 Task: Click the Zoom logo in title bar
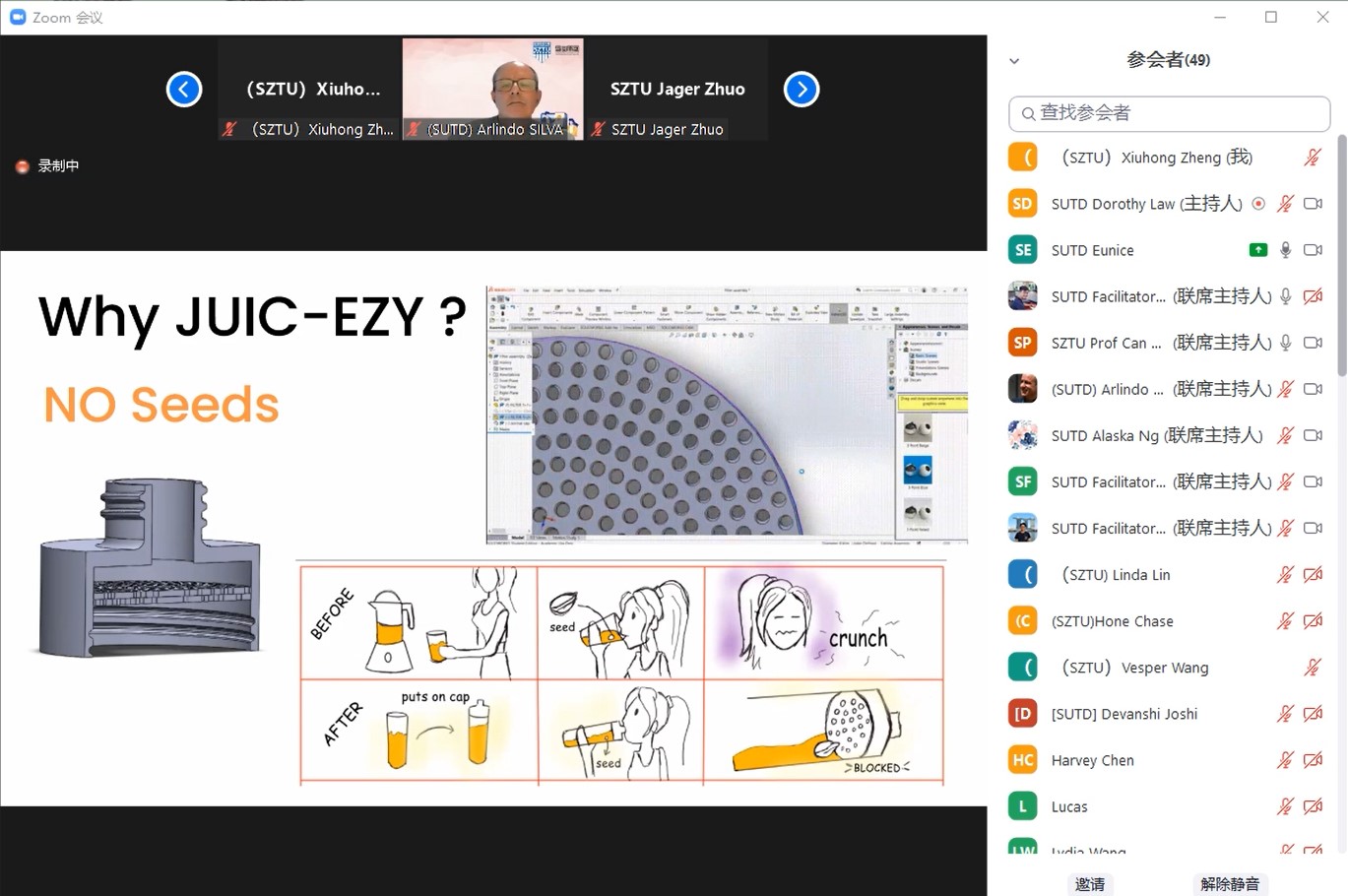17,17
